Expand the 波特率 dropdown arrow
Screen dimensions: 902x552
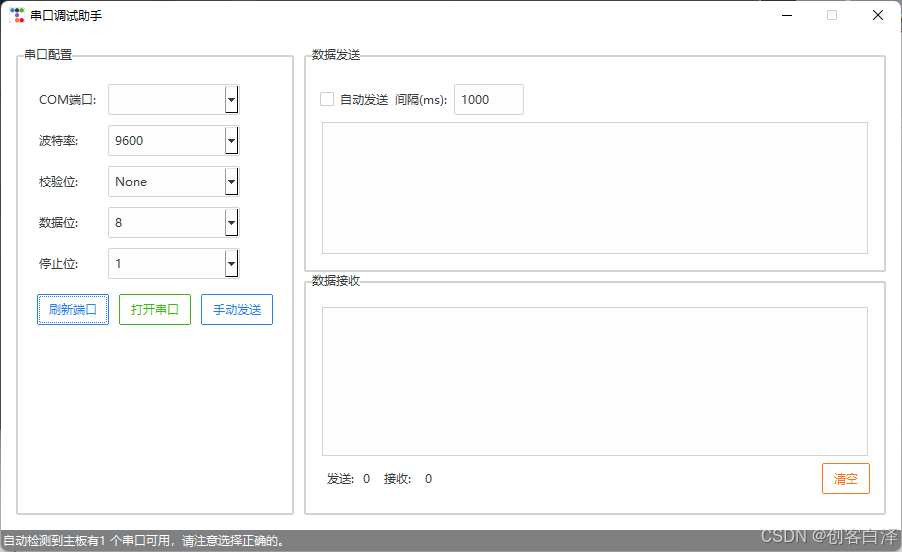point(231,141)
